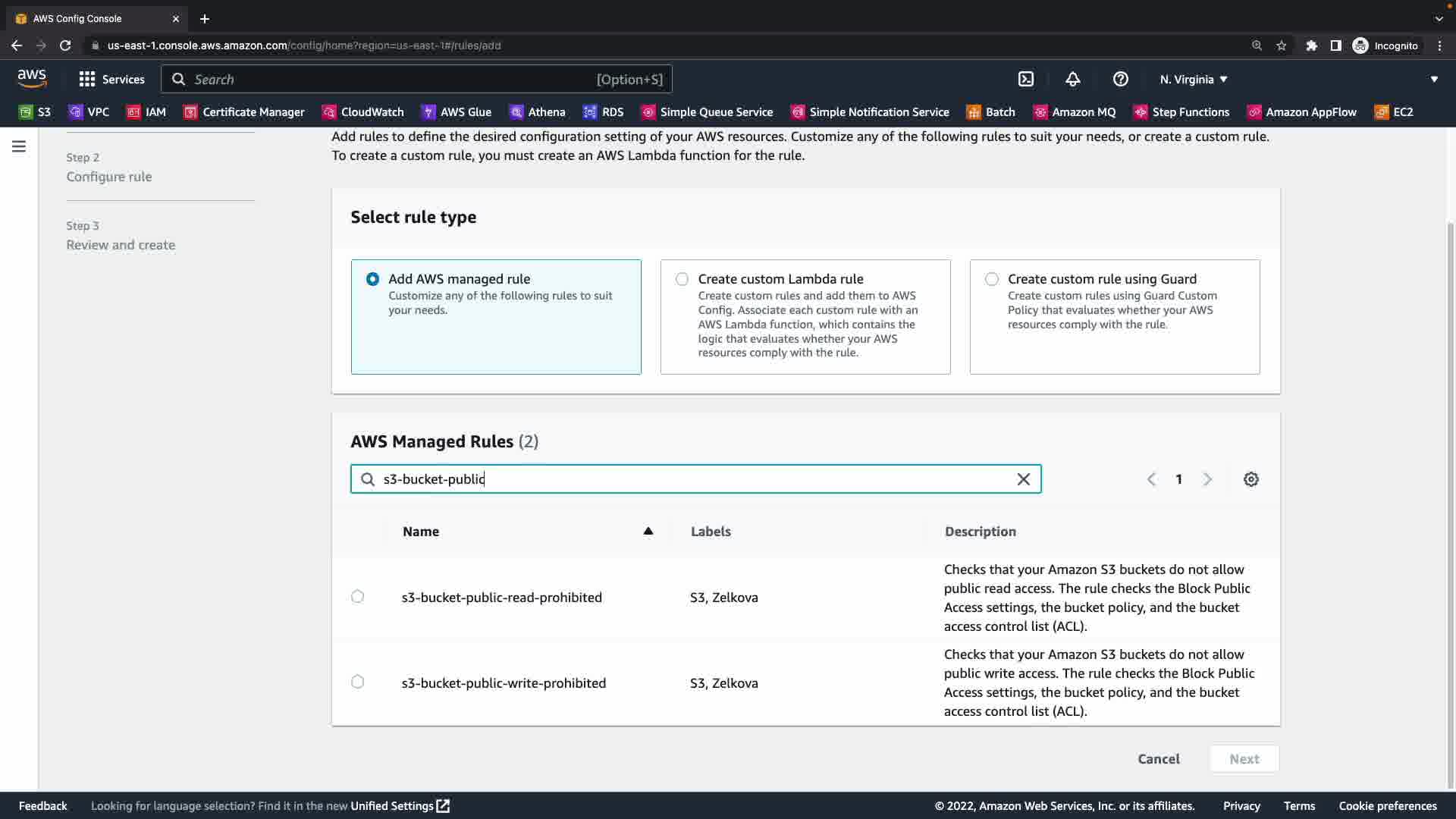
Task: Open the Services grid menu
Action: coord(111,79)
